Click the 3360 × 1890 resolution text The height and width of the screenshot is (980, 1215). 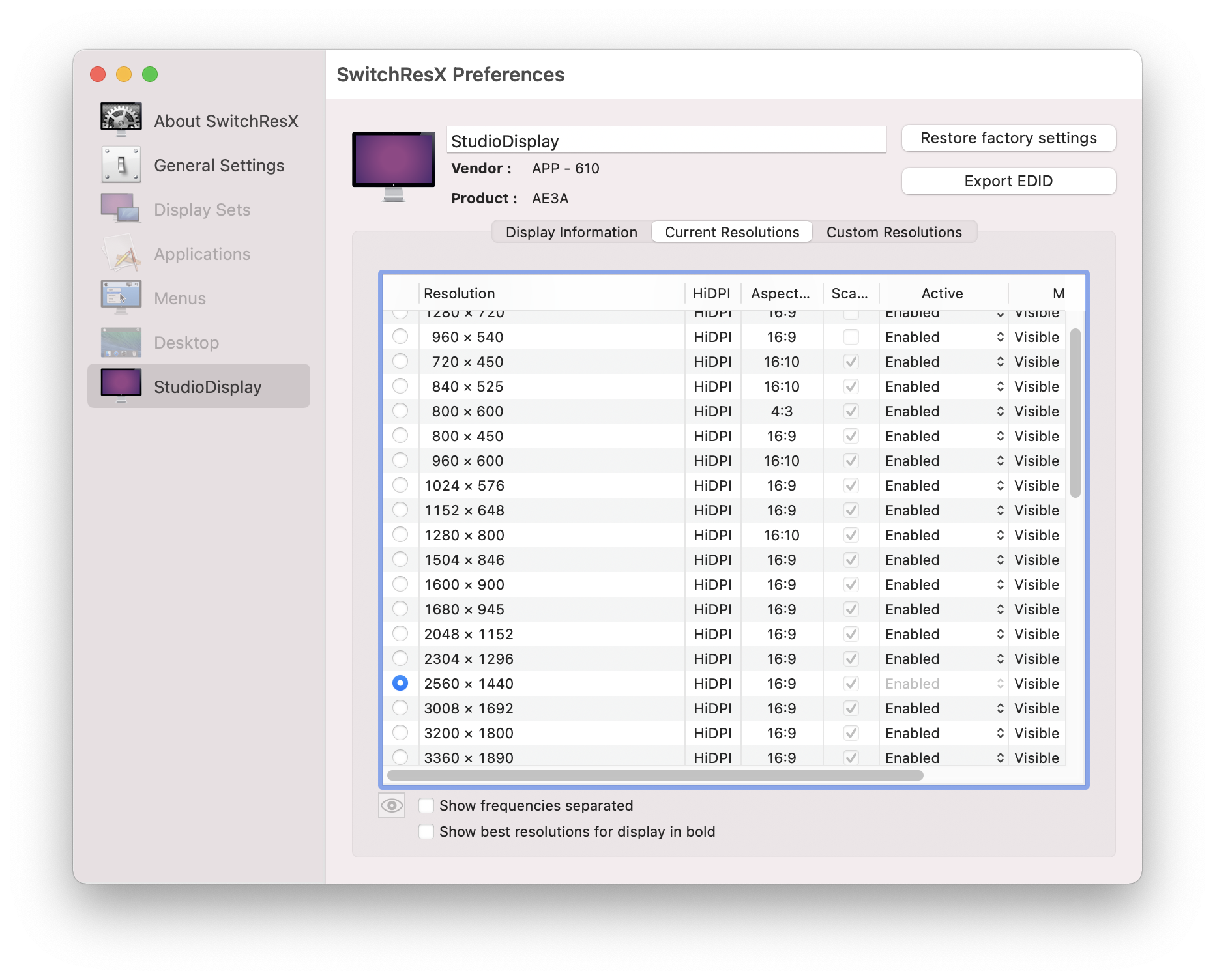[x=469, y=758]
